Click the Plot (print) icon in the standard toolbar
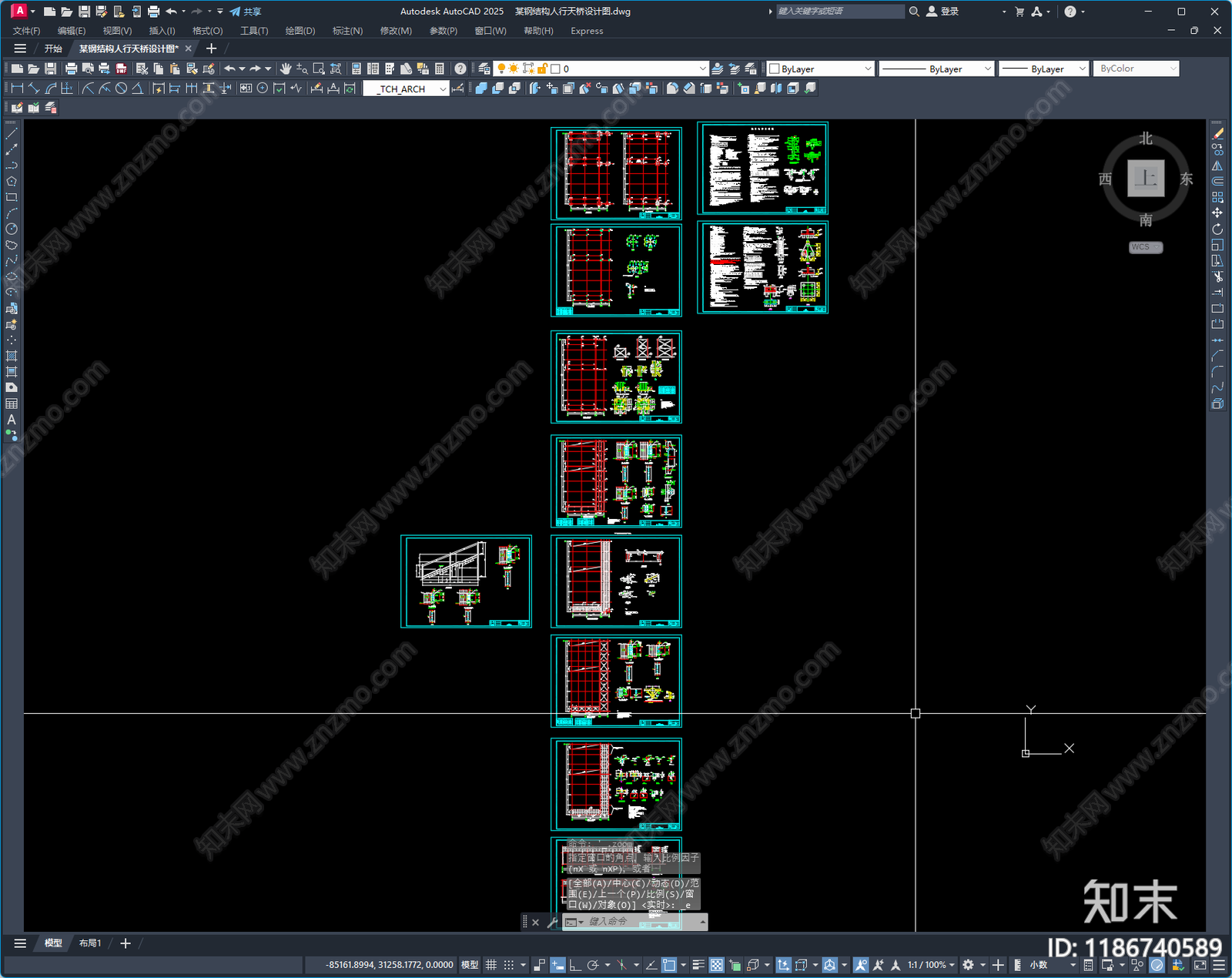 (x=71, y=69)
